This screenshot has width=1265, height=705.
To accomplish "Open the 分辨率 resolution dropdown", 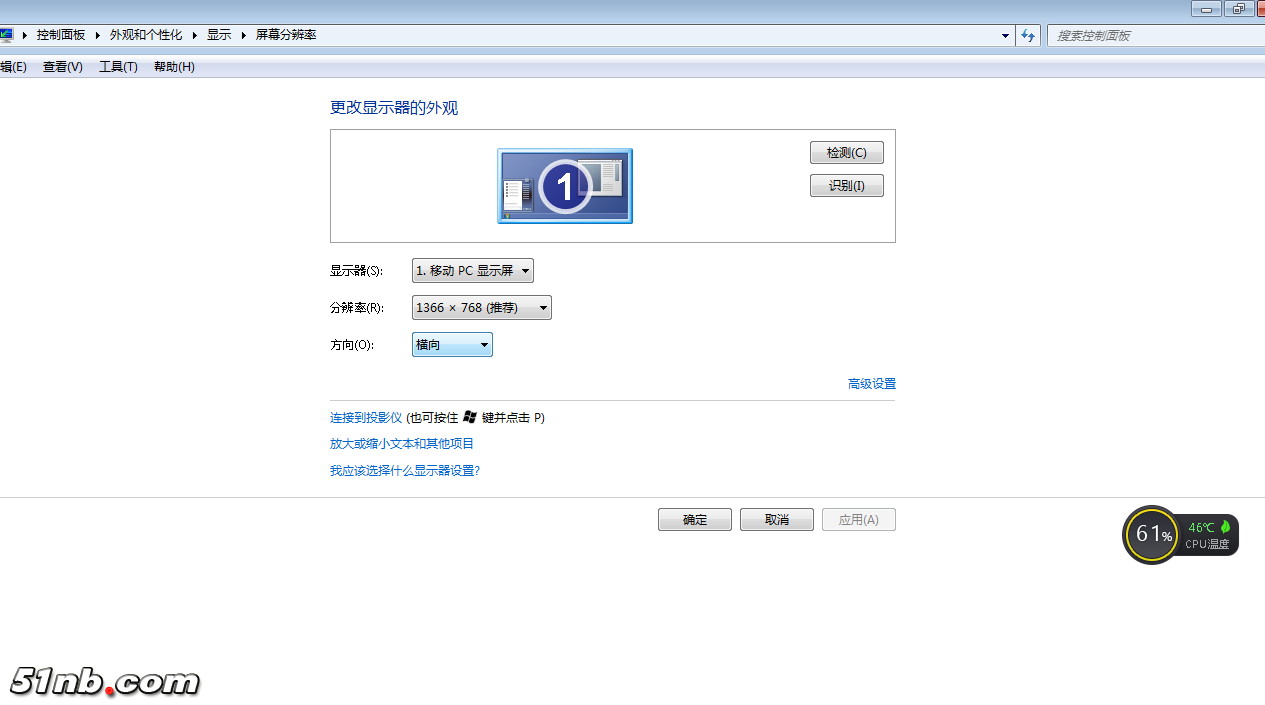I will (x=481, y=308).
